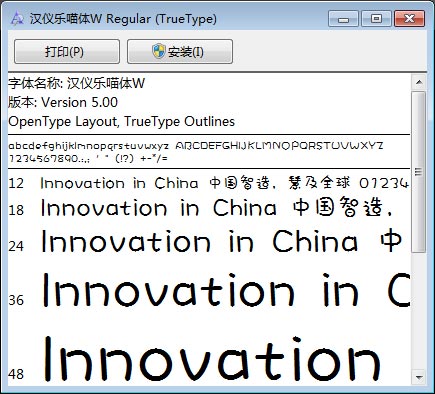Close the font preview window
The image size is (435, 394).
(x=409, y=19)
